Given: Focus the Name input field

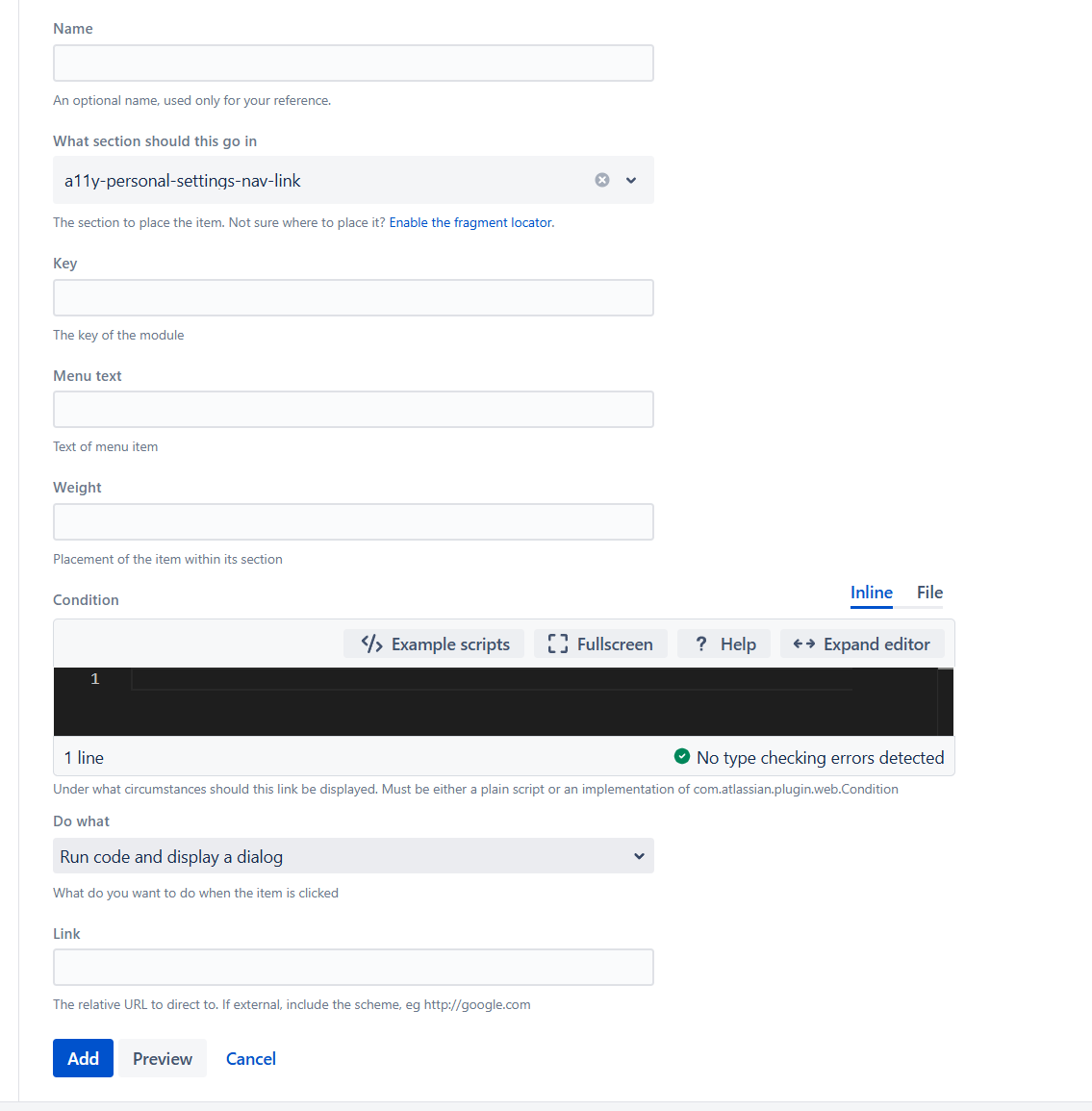Looking at the screenshot, I should (353, 63).
